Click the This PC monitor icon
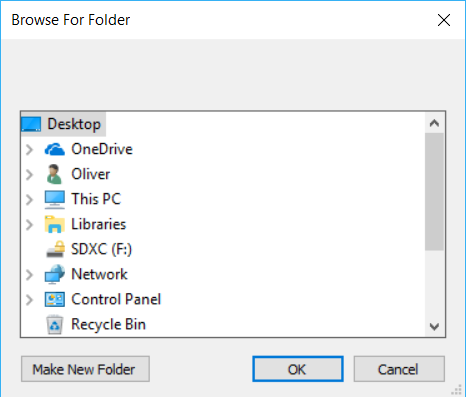This screenshot has width=466, height=397. [x=55, y=199]
